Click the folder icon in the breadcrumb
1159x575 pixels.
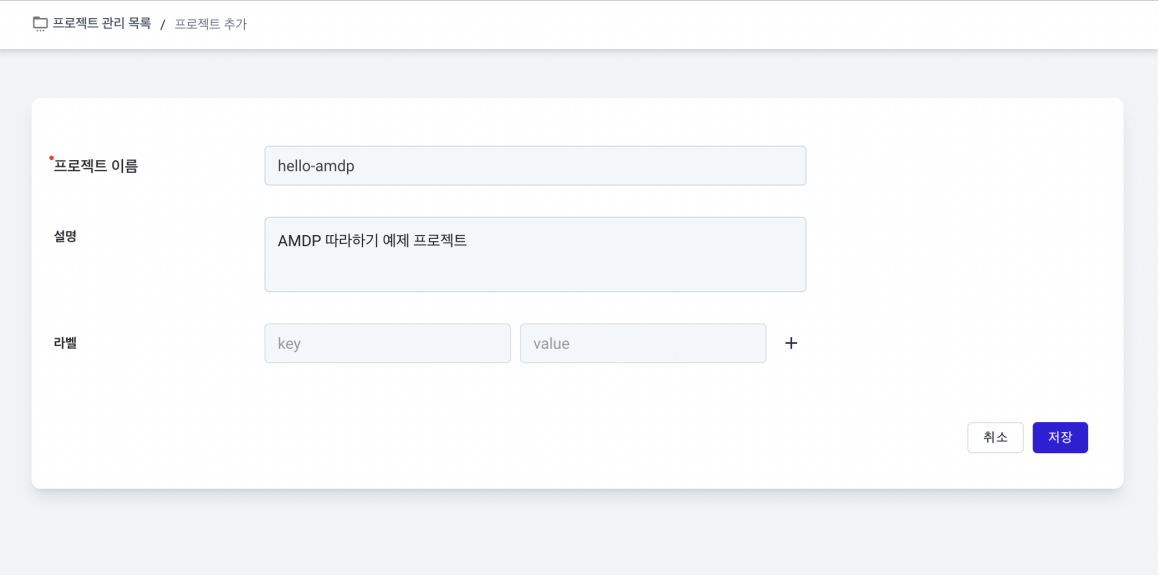pyautogui.click(x=40, y=24)
